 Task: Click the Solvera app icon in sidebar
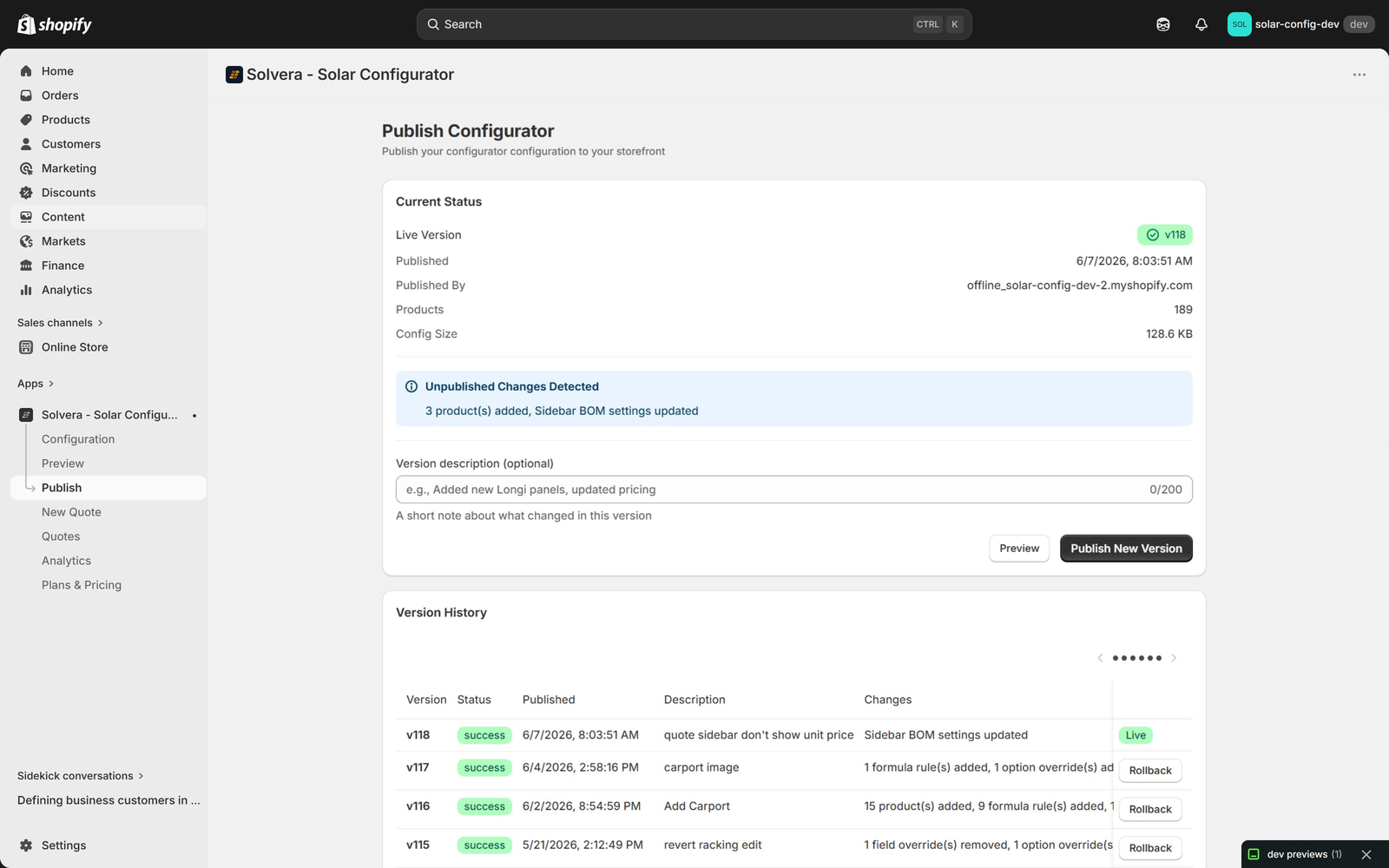tap(26, 415)
